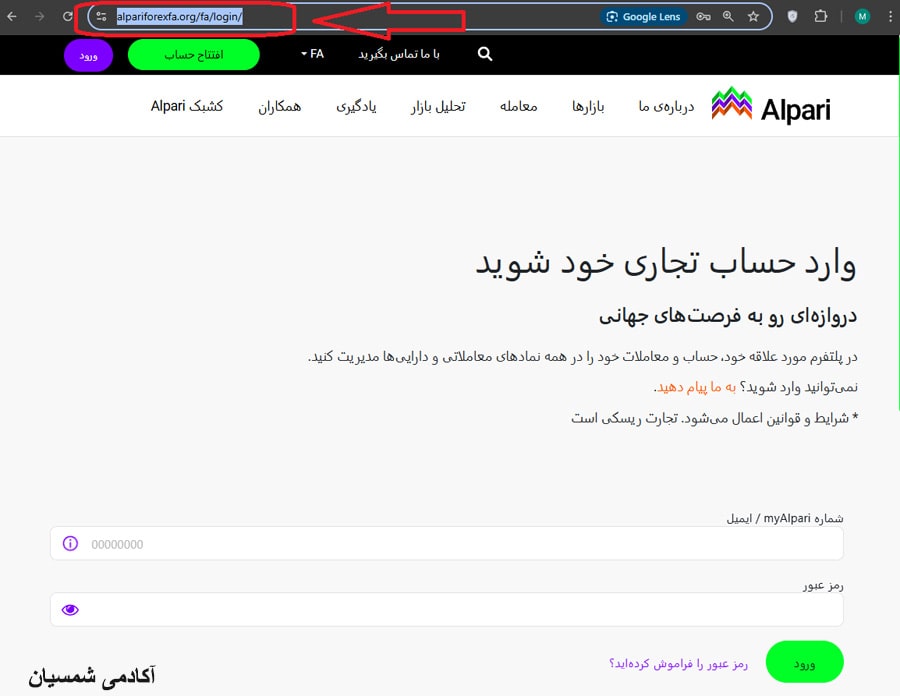The height and width of the screenshot is (696, 900).
Task: Open the معامله menu item
Action: click(518, 106)
